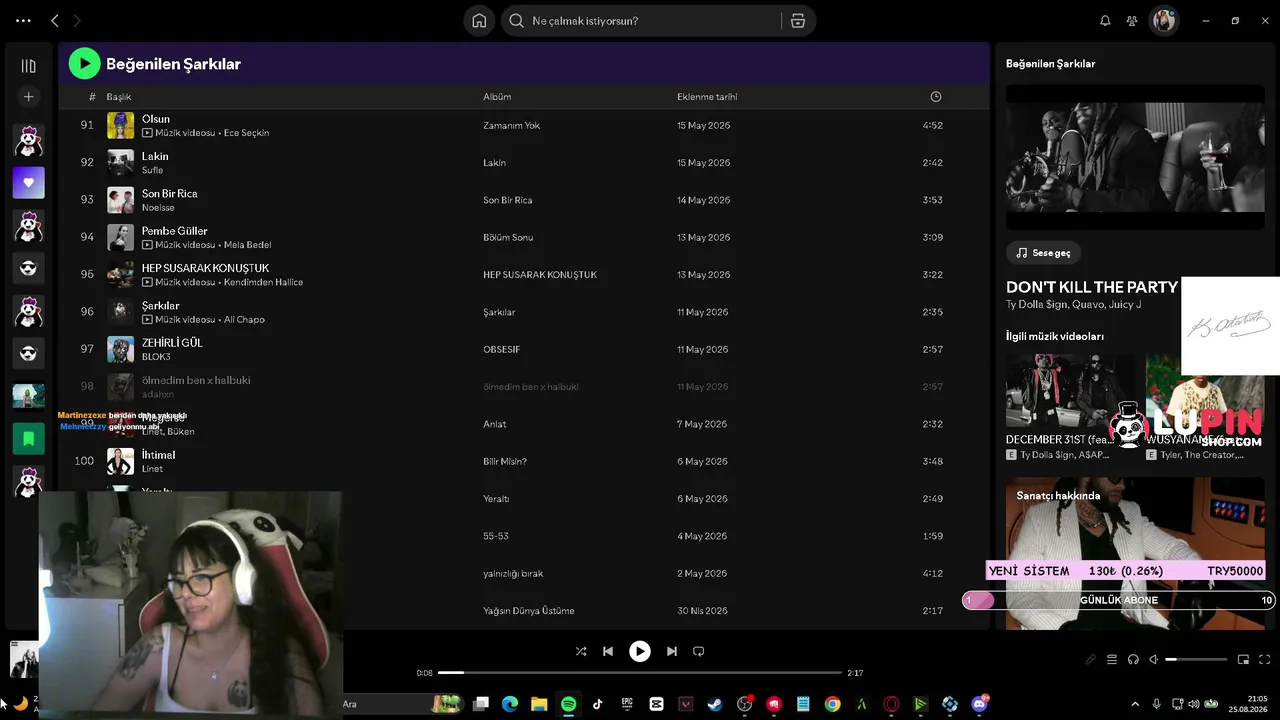Open the 'OBSESIF' album link

tap(502, 350)
